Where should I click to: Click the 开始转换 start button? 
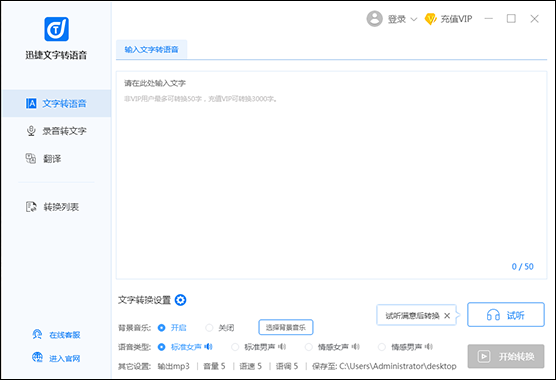(x=506, y=356)
